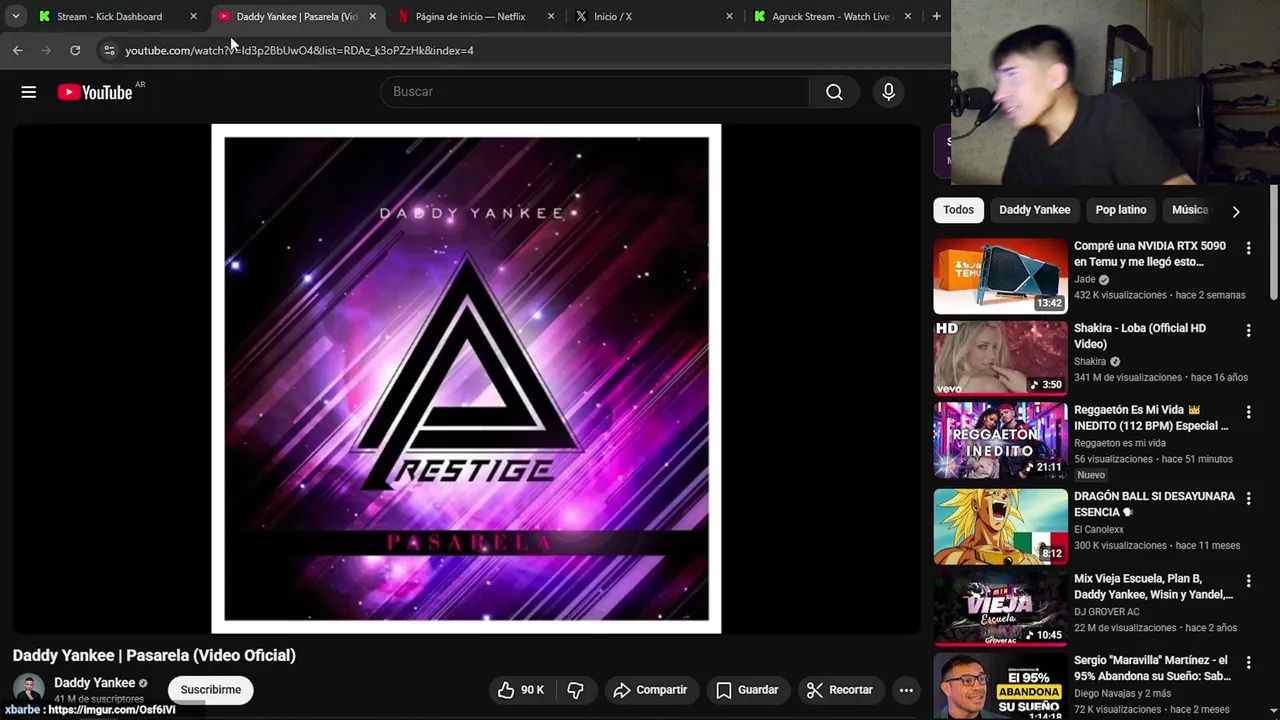Image resolution: width=1280 pixels, height=720 pixels.
Task: Go to the YouTube home logo
Action: pos(95,92)
